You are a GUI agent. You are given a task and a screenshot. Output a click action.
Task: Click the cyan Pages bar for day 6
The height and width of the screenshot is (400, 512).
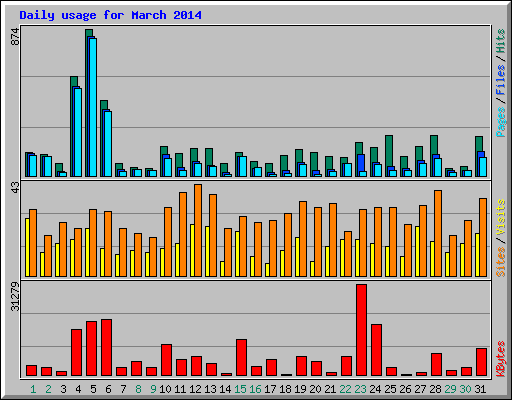(108, 144)
